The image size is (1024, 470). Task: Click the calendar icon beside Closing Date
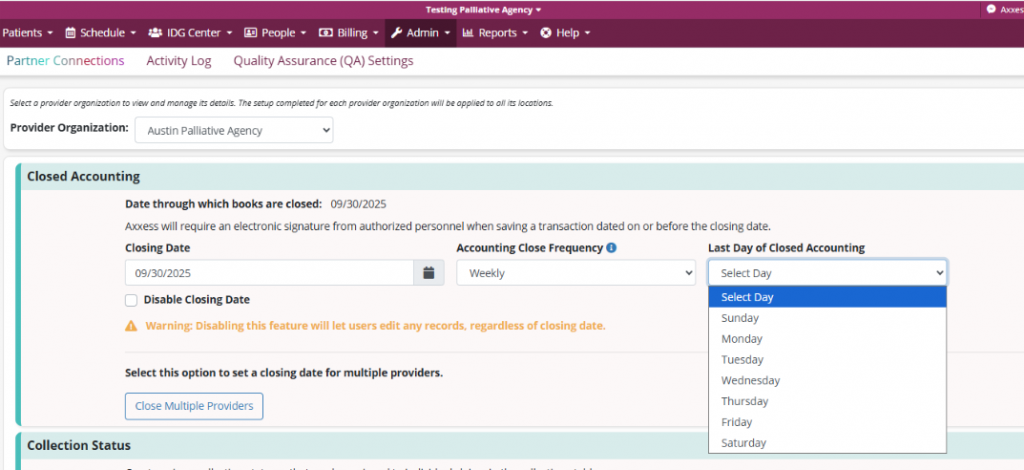428,273
